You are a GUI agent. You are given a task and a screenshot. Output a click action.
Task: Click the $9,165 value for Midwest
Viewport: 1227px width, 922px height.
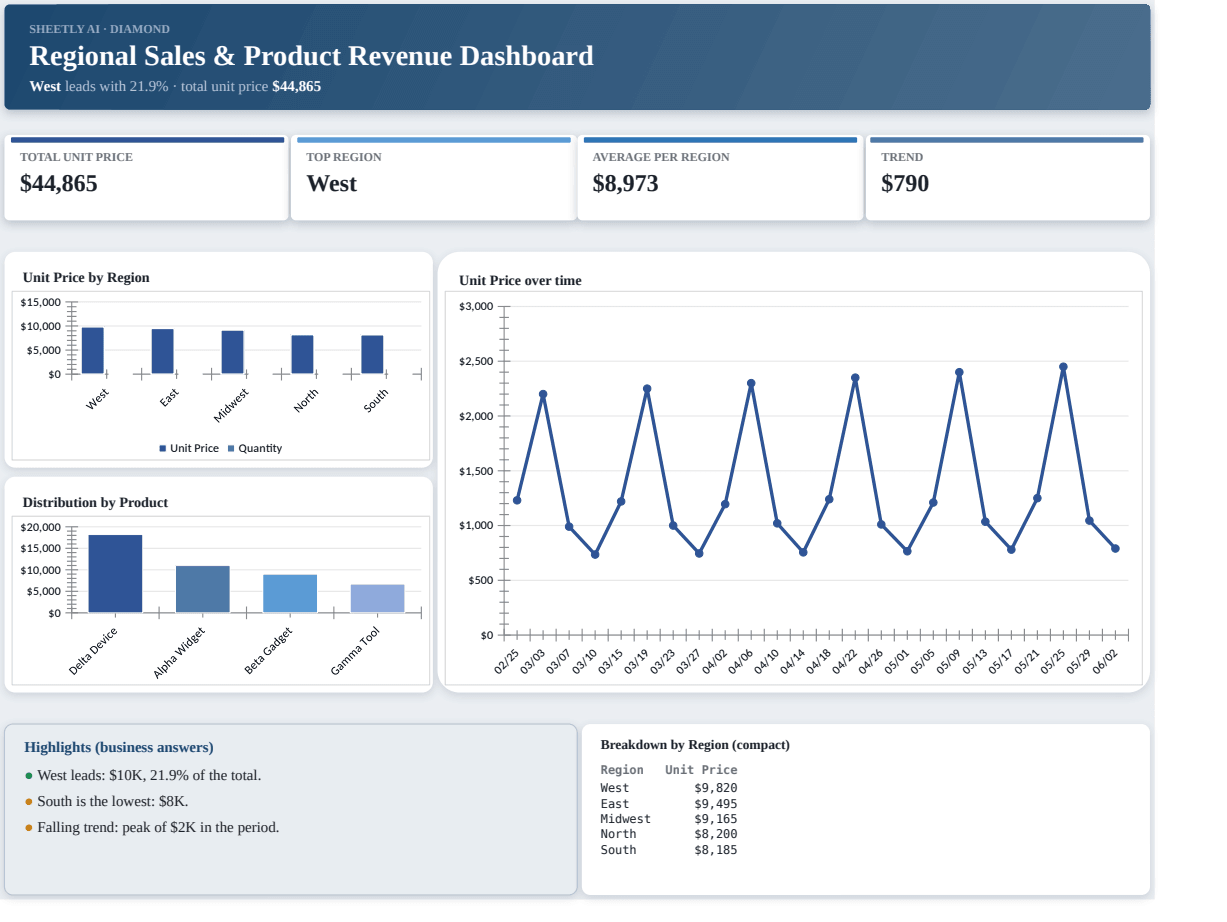[716, 819]
